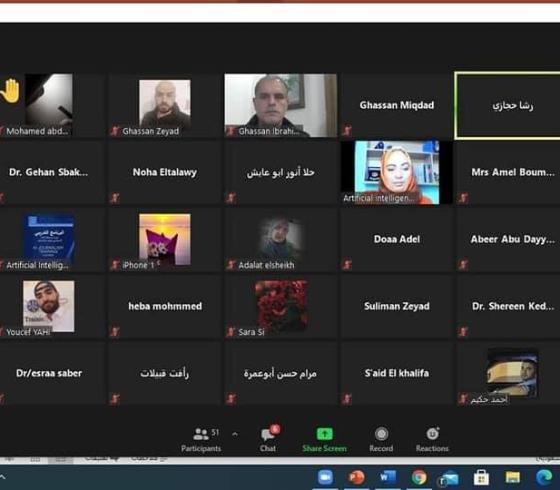The height and width of the screenshot is (490, 560).
Task: Click muted mic icon on مرام حسن أبوعمرة tile
Action: point(231,398)
